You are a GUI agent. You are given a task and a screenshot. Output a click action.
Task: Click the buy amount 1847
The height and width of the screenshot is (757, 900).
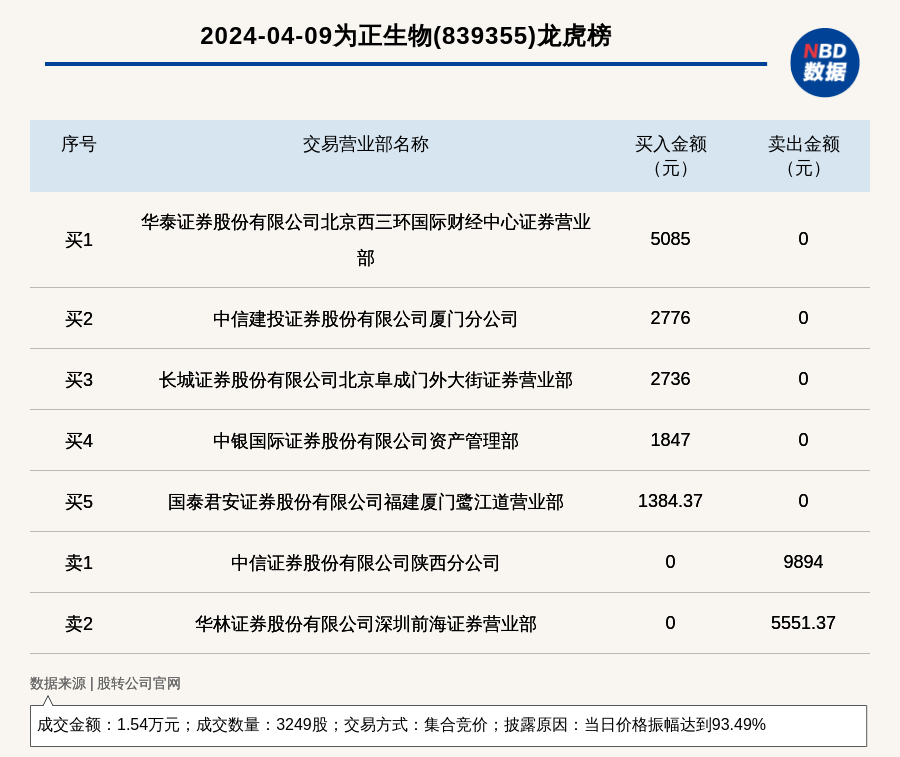coord(670,440)
